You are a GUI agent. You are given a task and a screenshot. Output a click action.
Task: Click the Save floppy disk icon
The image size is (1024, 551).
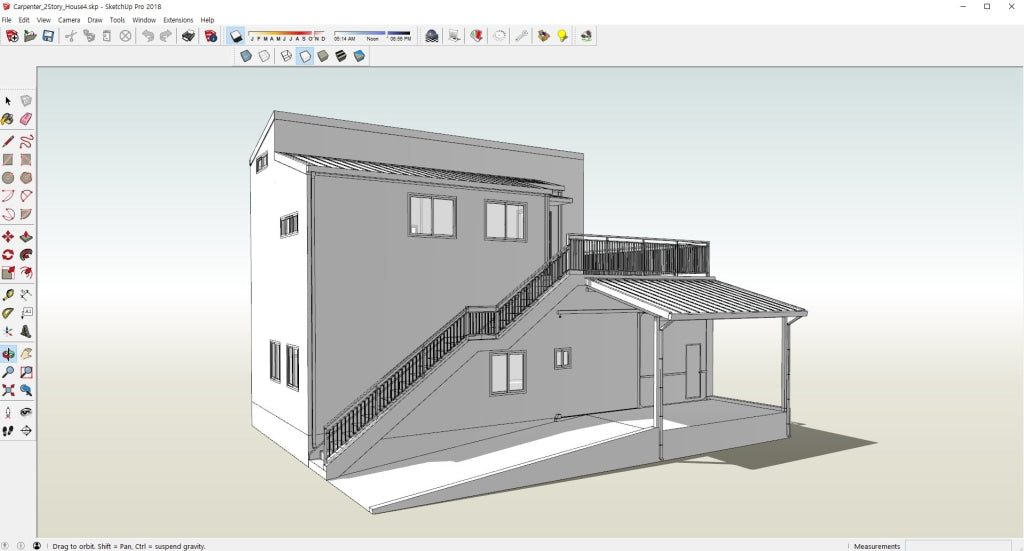click(x=48, y=37)
